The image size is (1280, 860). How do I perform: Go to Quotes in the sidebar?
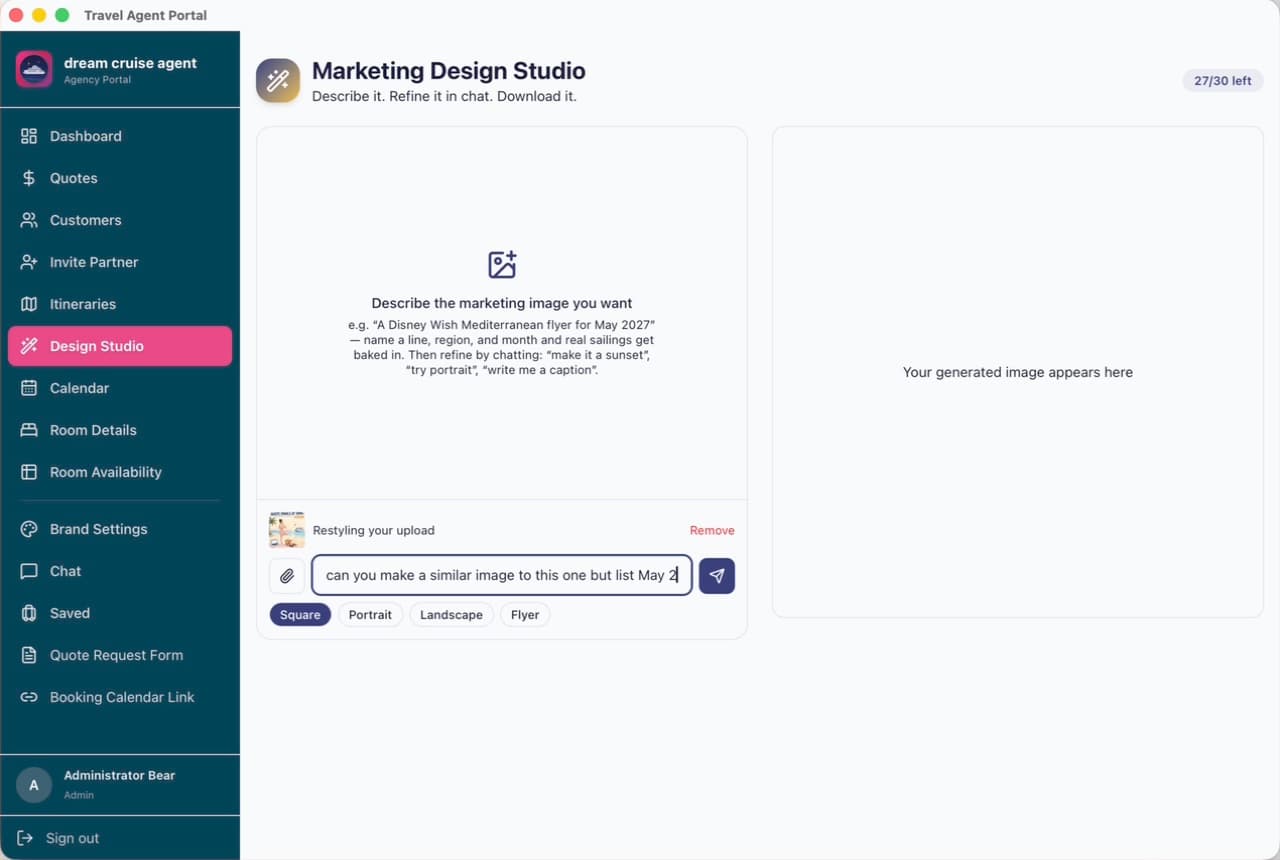point(120,178)
